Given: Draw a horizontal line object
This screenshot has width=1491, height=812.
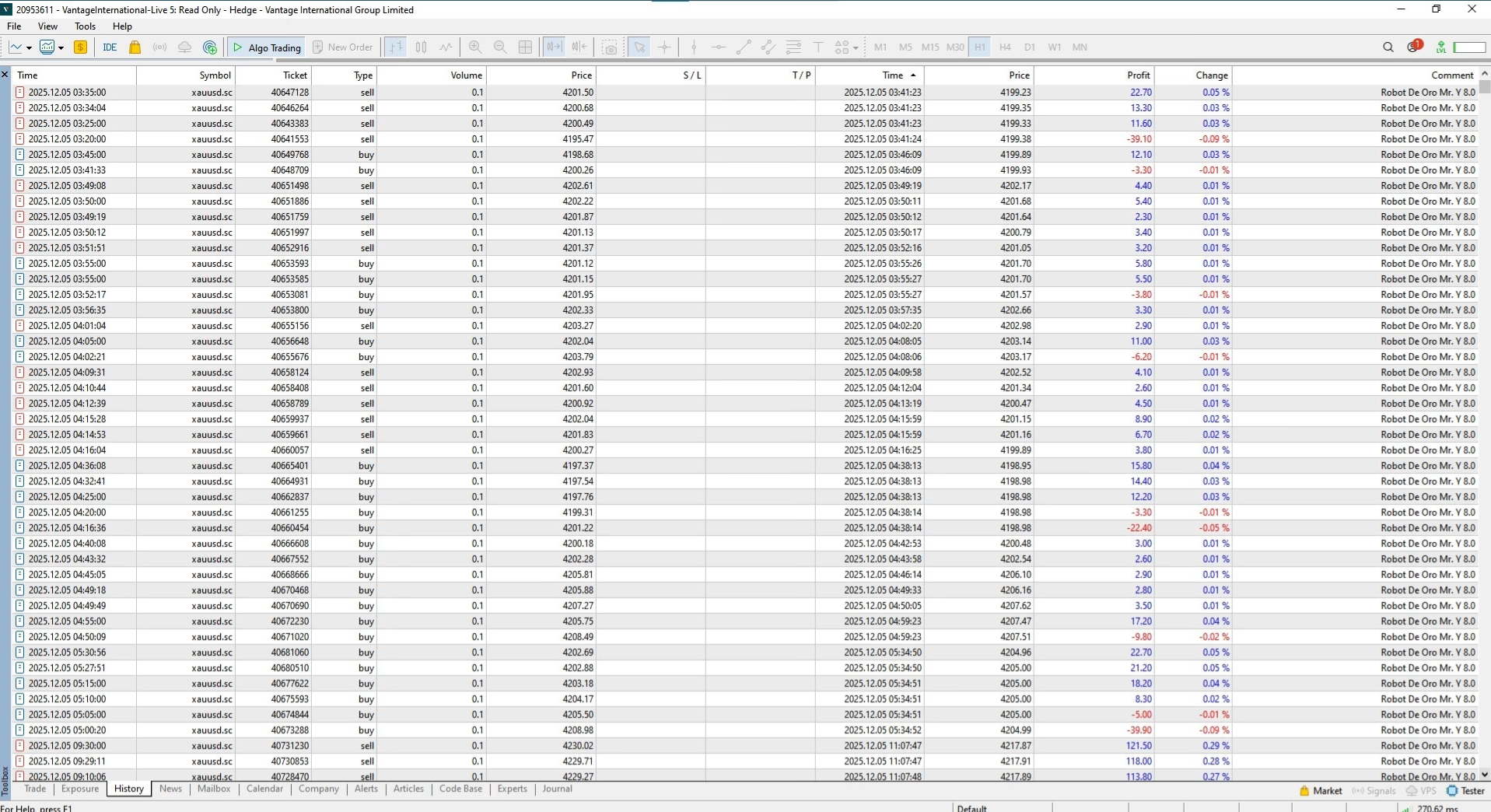Looking at the screenshot, I should click(x=719, y=47).
